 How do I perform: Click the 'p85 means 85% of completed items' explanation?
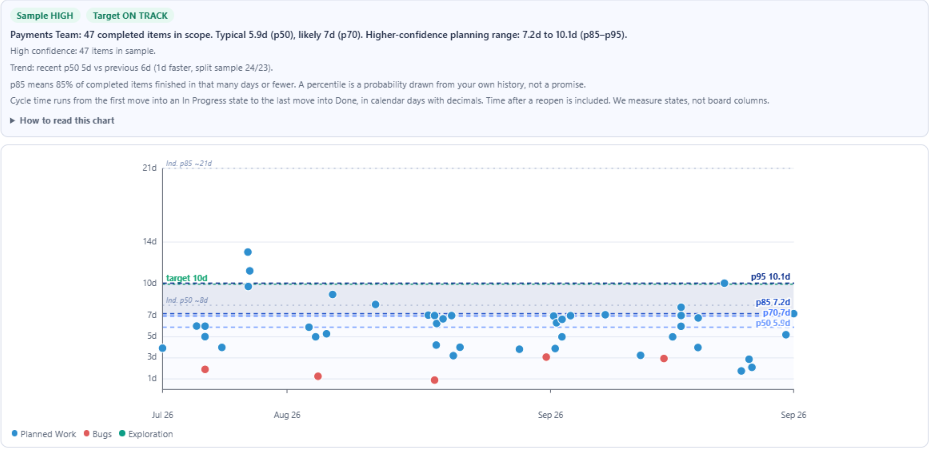coord(298,84)
